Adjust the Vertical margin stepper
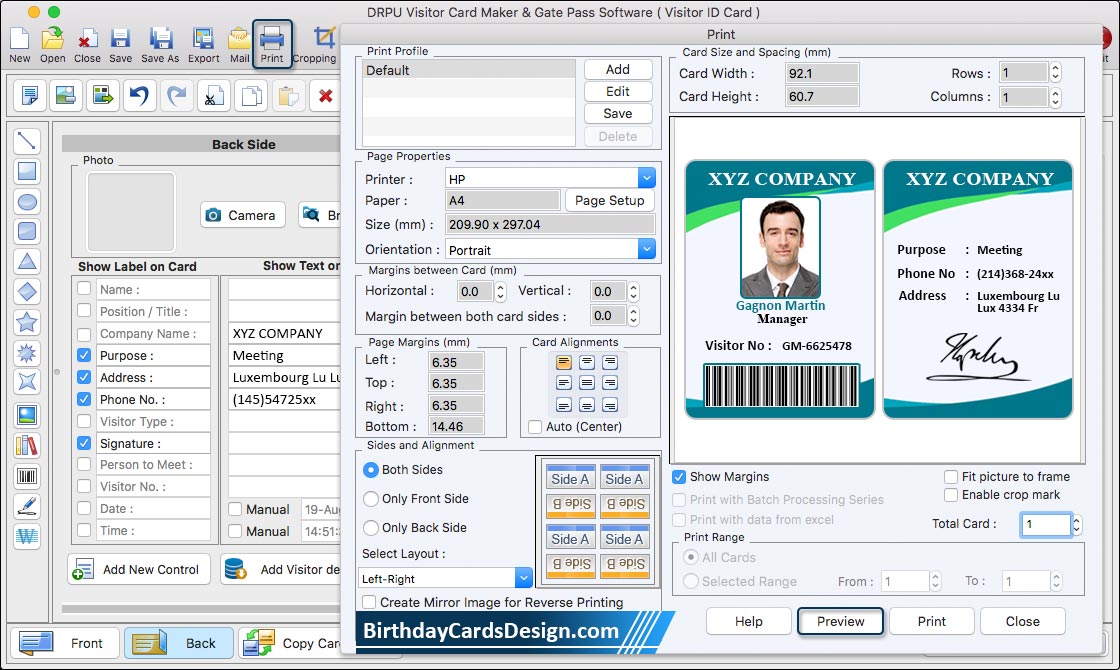1120x670 pixels. (634, 291)
